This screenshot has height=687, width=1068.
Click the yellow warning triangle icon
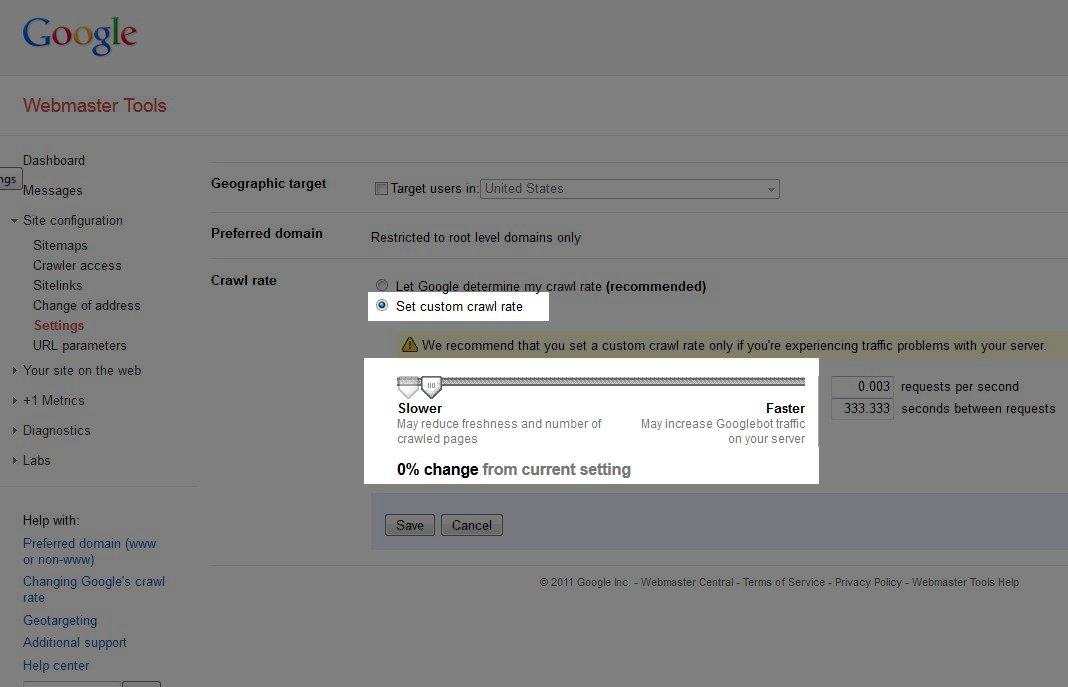click(x=409, y=345)
